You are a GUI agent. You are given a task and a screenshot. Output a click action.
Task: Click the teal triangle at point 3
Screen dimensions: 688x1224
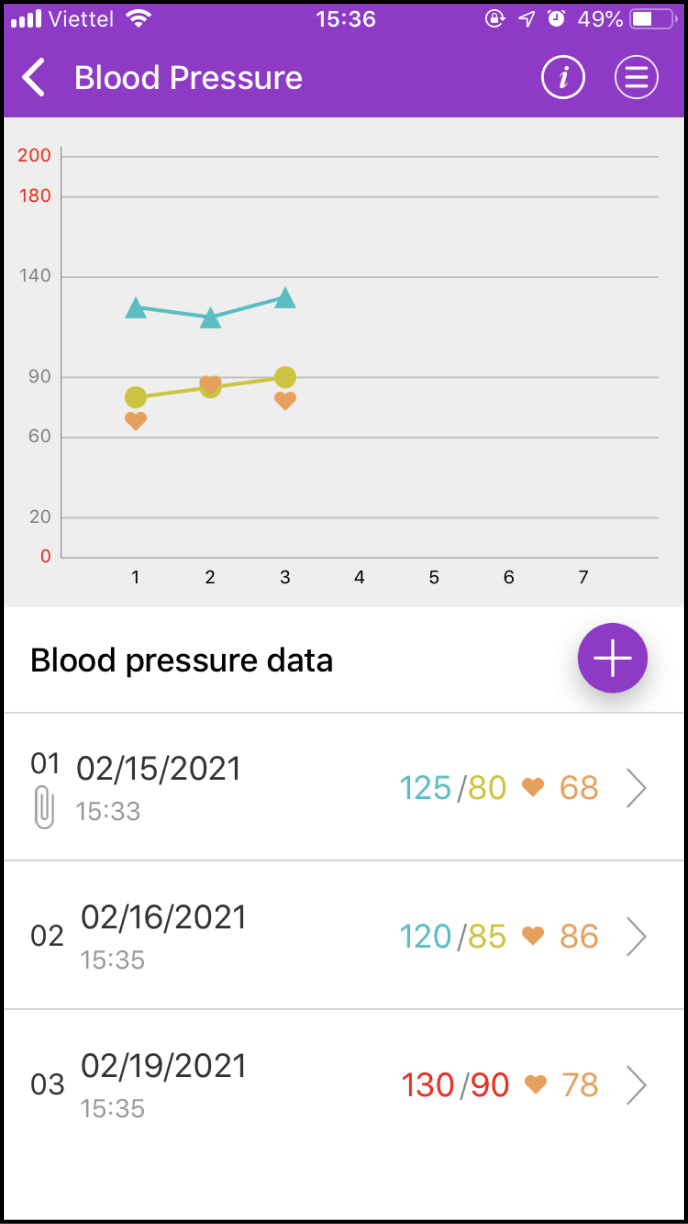285,298
